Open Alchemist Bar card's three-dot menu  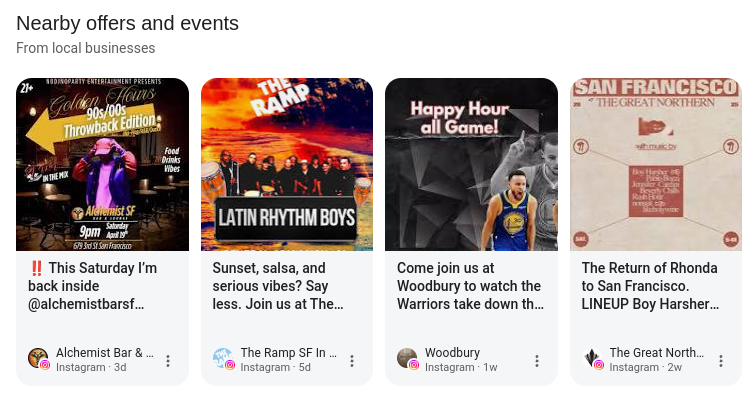click(x=168, y=361)
